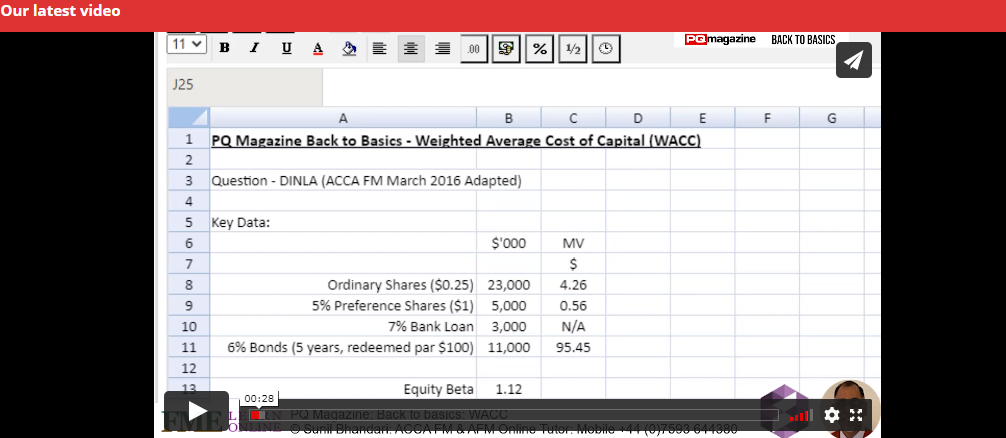The width and height of the screenshot is (1006, 438).
Task: Open the font size 11 dropdown
Action: (187, 44)
